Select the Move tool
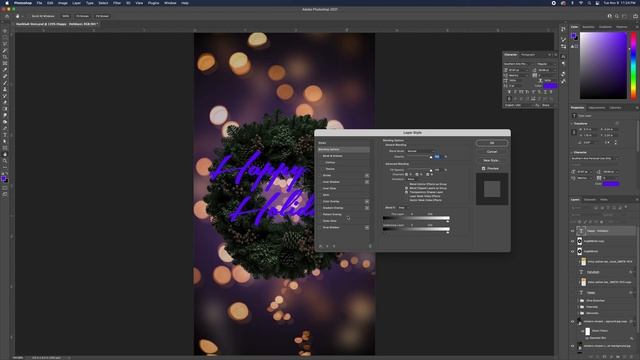The image size is (640, 360). coord(5,31)
